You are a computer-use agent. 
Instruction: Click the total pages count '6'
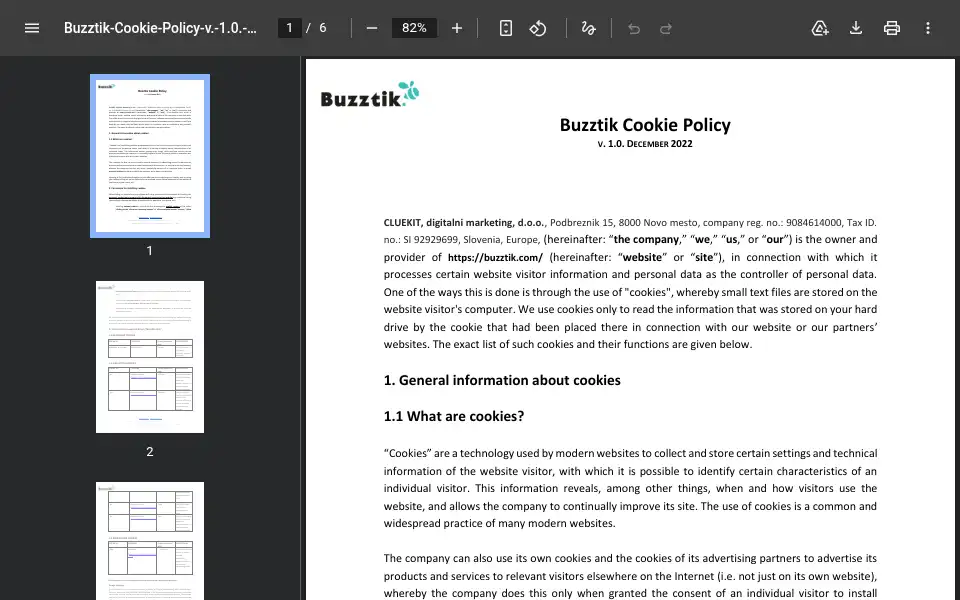pyautogui.click(x=323, y=28)
